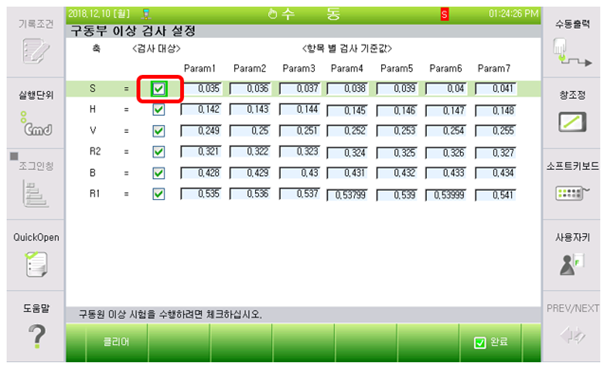
Task: Select the 창조정 window adjust icon
Action: [573, 122]
